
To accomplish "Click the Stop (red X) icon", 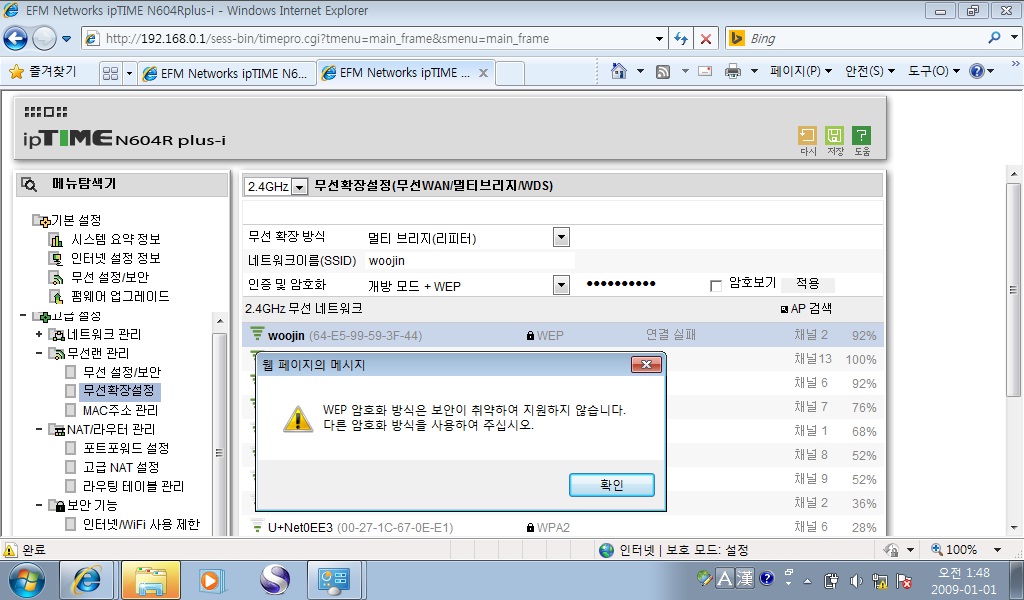I will click(705, 39).
